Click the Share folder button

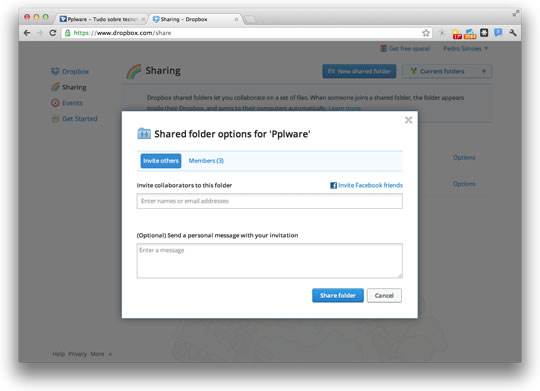(338, 295)
